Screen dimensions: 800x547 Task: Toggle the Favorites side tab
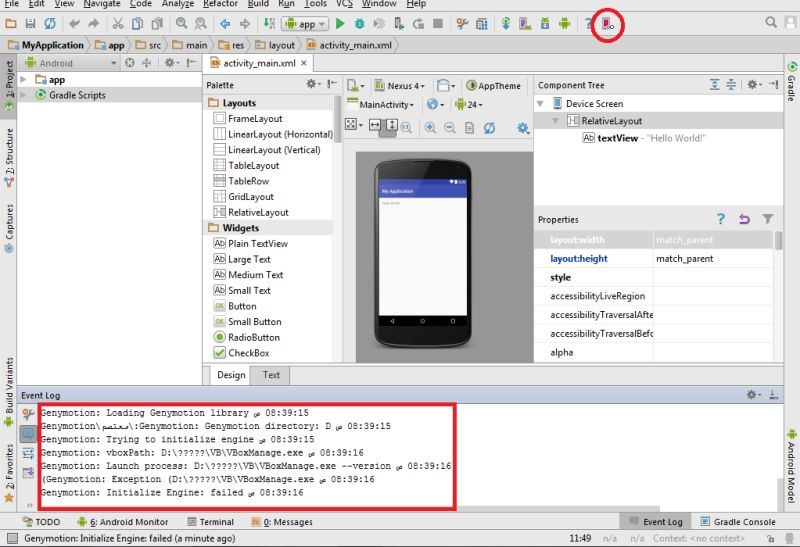click(x=9, y=473)
